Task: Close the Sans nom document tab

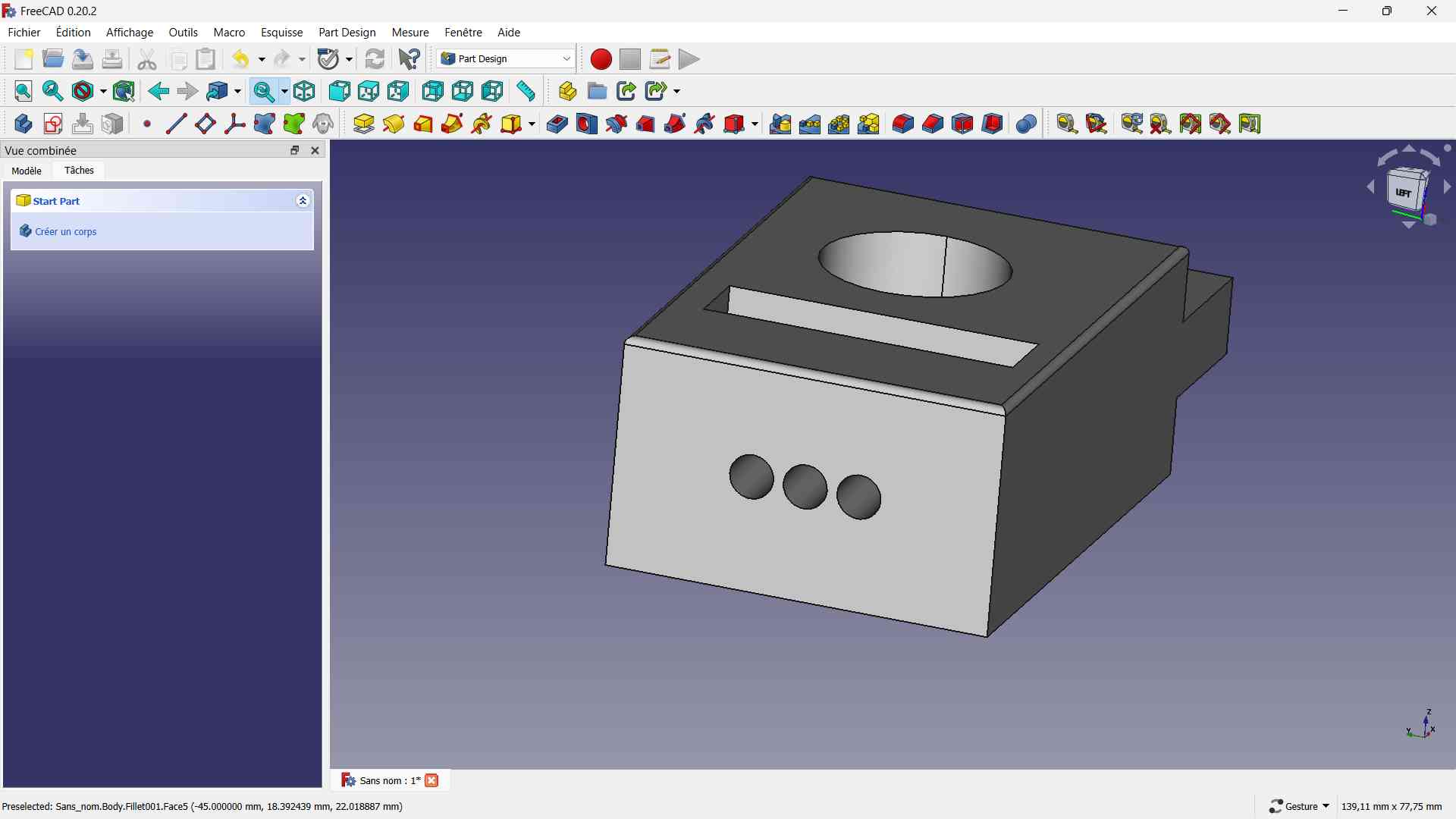Action: [x=431, y=780]
